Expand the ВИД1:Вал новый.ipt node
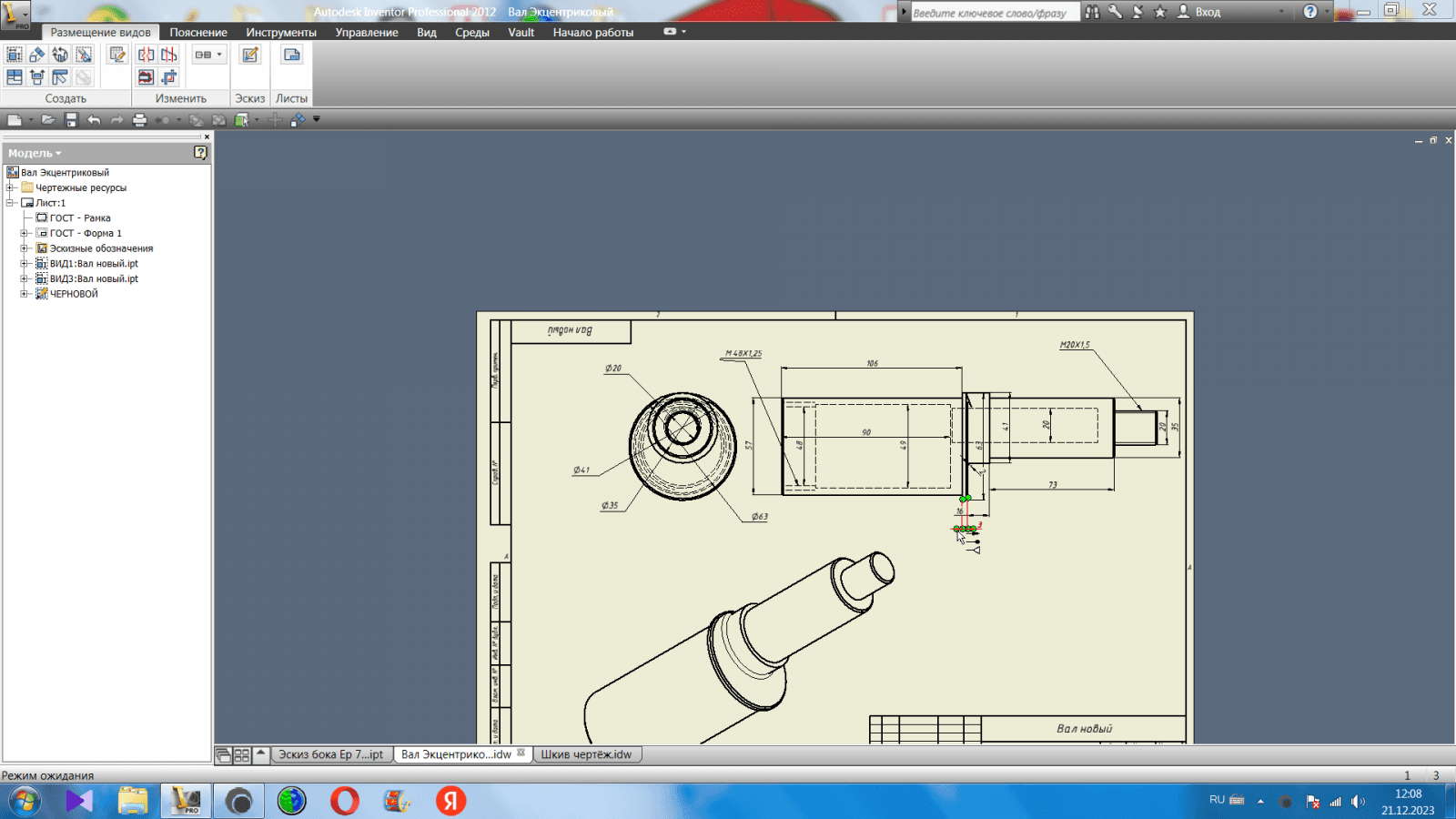The image size is (1456, 819). [x=25, y=264]
